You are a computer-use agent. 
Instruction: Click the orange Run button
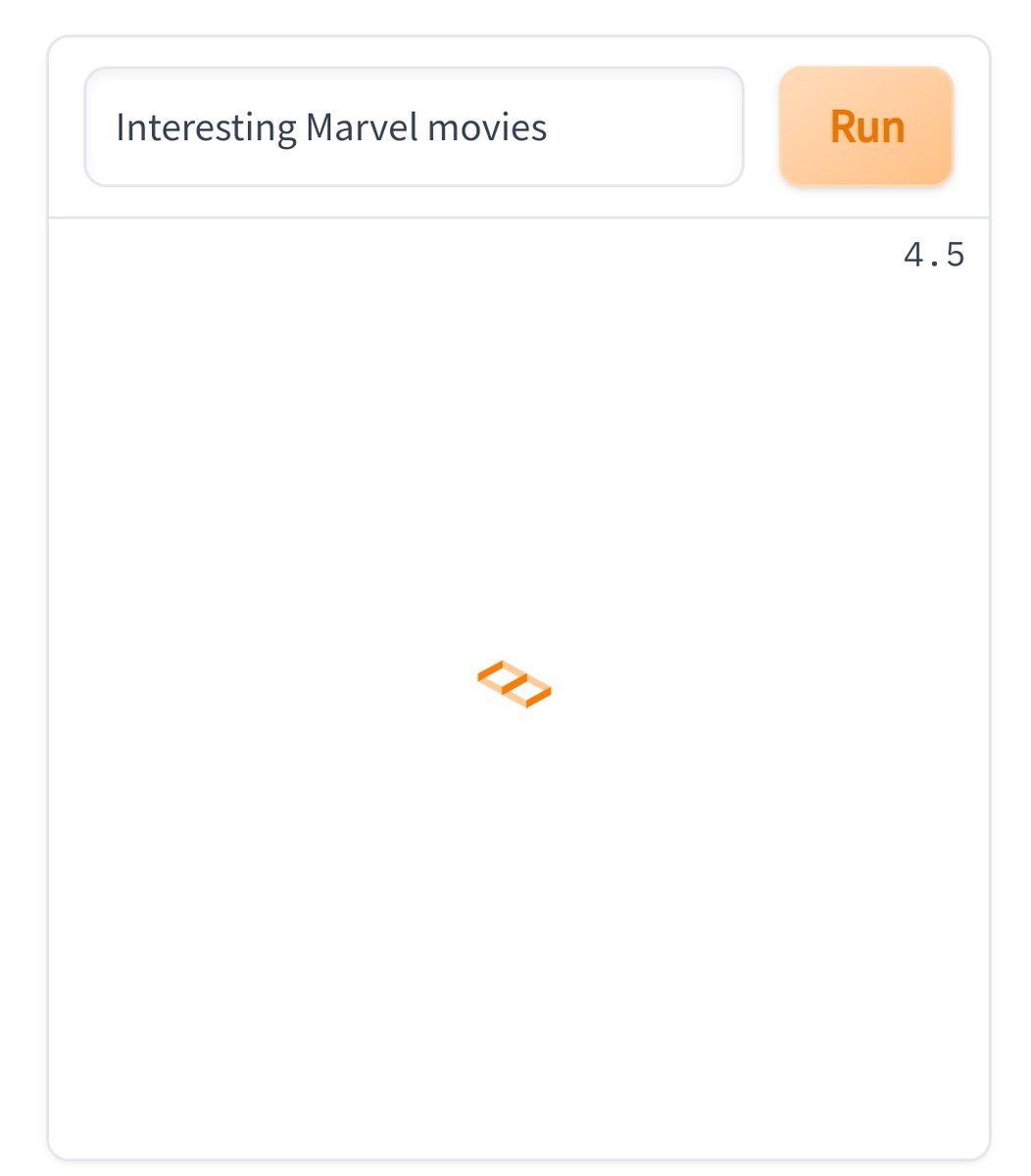[866, 126]
